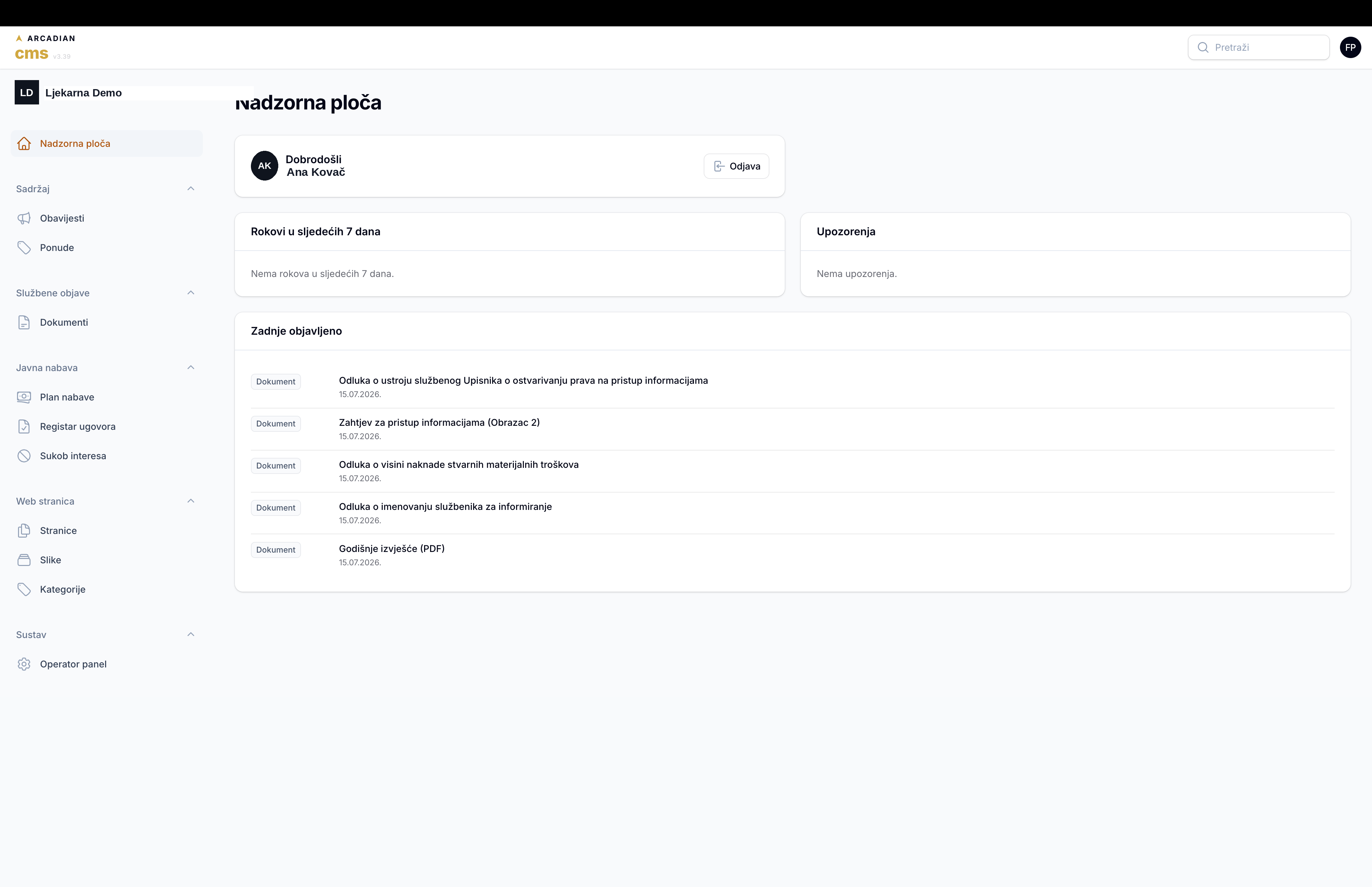Open Odluka o visini naknade stvarnih troškova
This screenshot has width=1372, height=887.
tap(459, 465)
